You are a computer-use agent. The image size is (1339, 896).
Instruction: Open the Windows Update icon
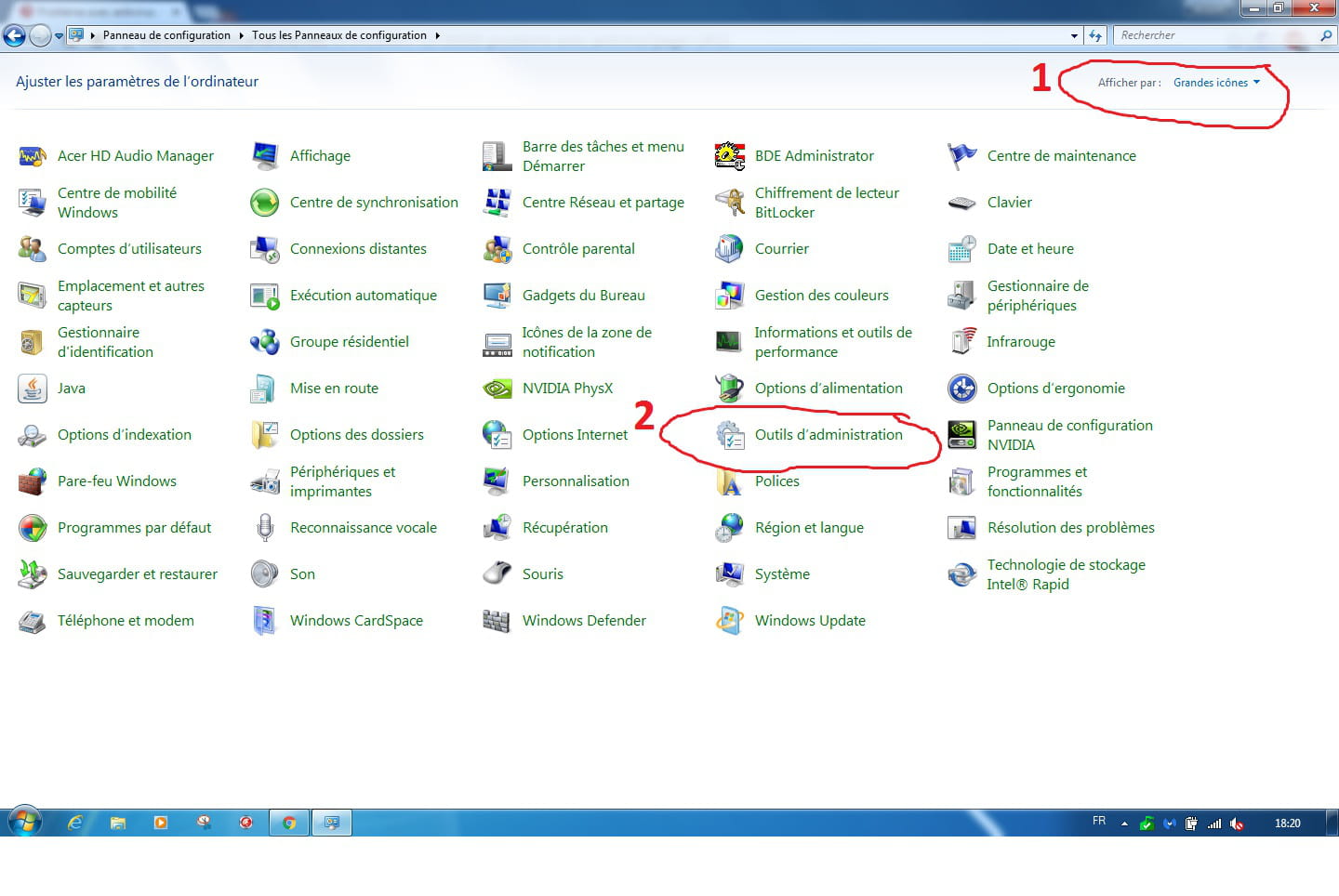pos(729,621)
